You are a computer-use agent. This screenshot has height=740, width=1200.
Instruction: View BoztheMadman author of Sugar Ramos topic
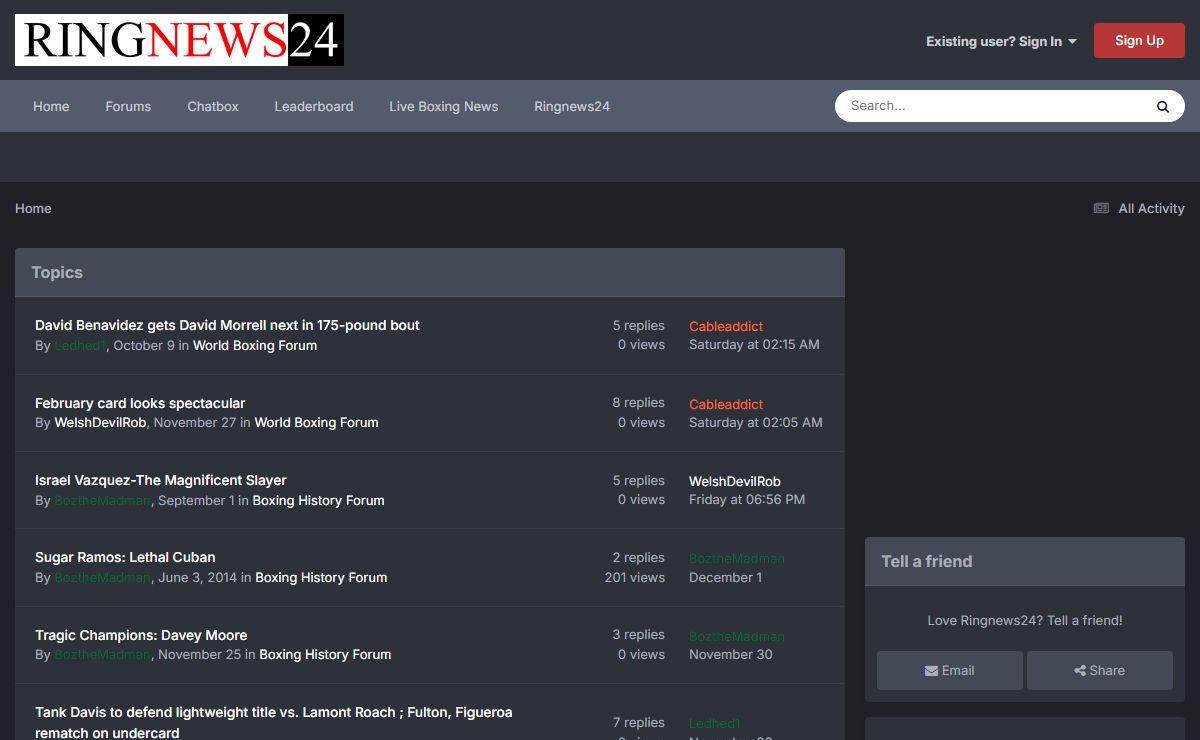102,577
